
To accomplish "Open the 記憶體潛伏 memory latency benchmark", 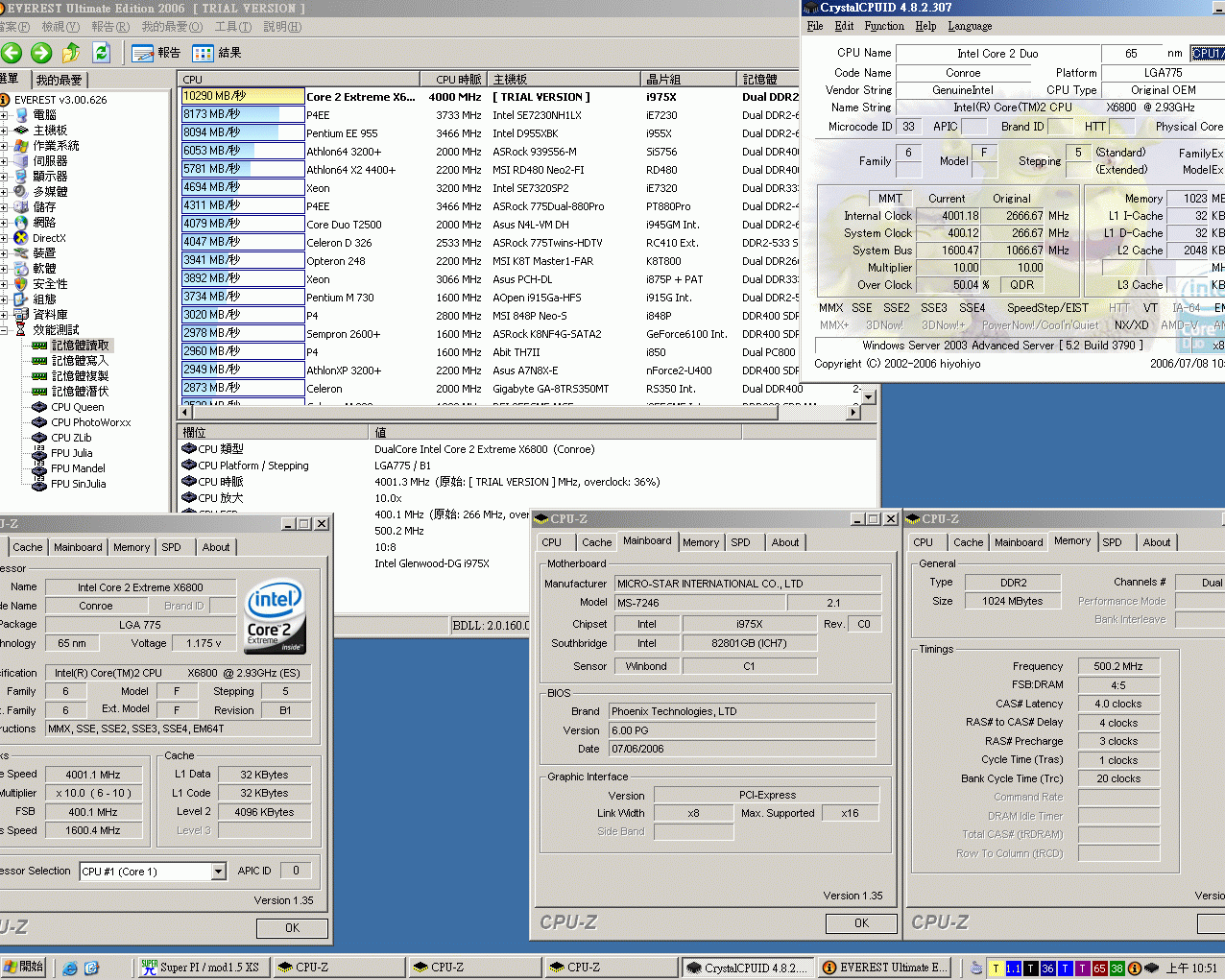I will click(80, 392).
